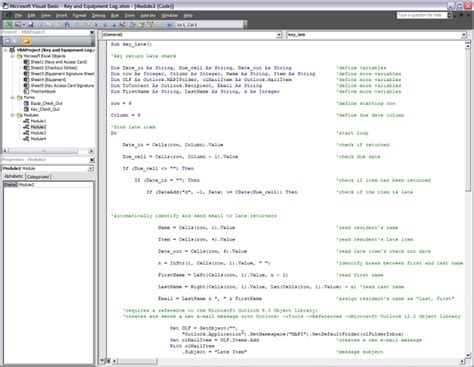Select Sheet4 (Equipment) in project tree
This screenshot has height=367, width=474.
pos(49,80)
